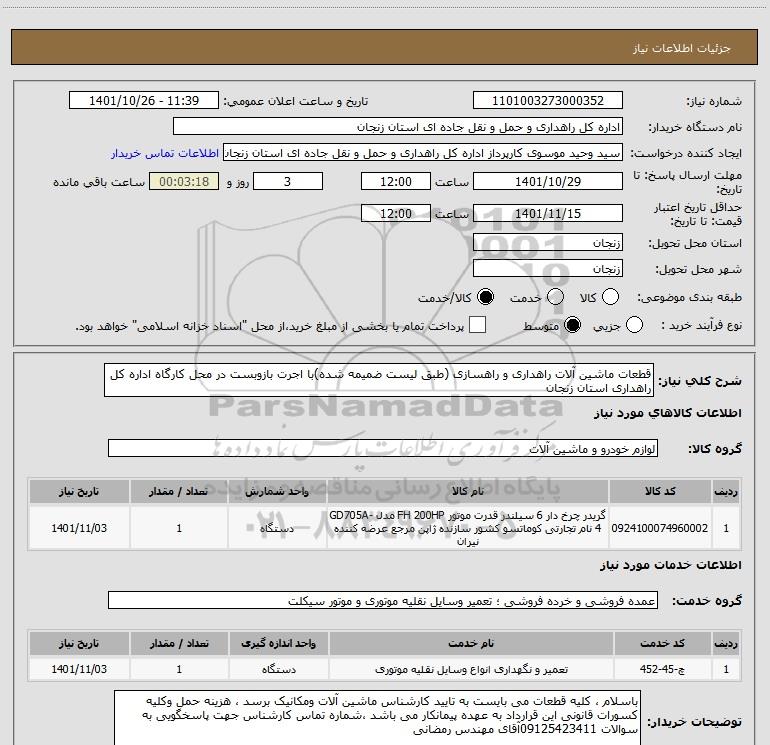Click the services table date 1401/11/03
This screenshot has width=770, height=745.
[x=79, y=669]
